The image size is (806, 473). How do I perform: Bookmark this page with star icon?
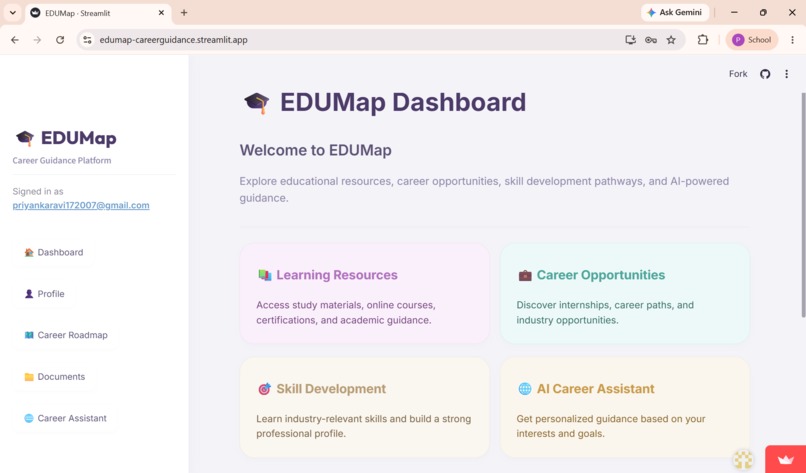coord(671,40)
